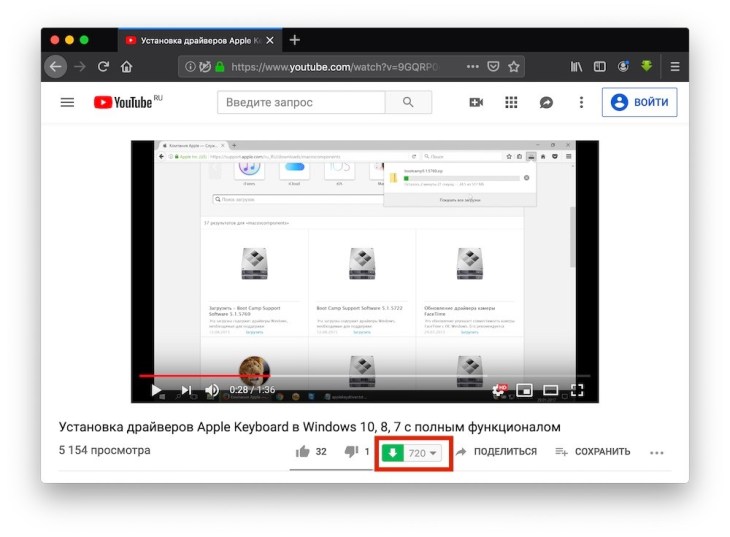This screenshot has height=537, width=730.
Task: Click the '5 154 просмотра' view count
Action: [x=105, y=450]
